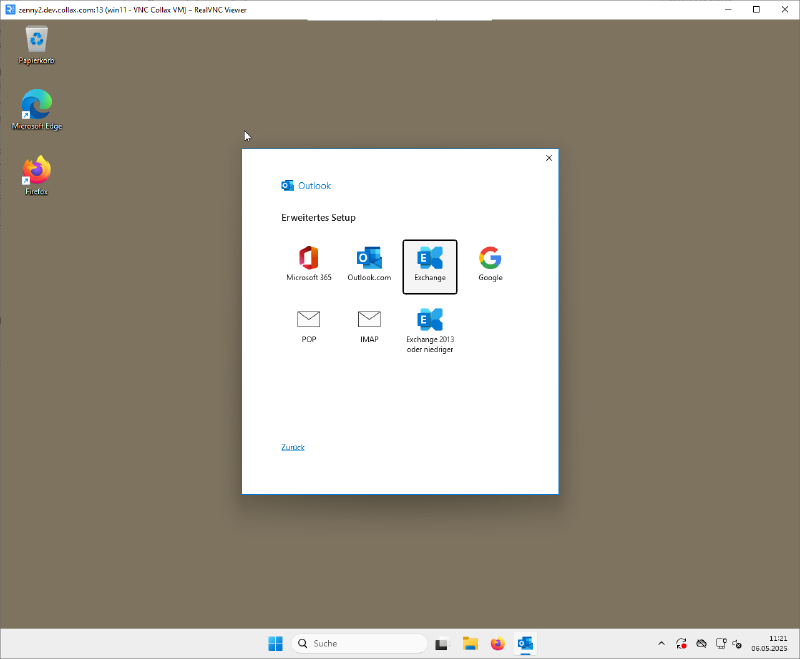
Task: Select the Papierkorb desktop icon
Action: tap(36, 46)
